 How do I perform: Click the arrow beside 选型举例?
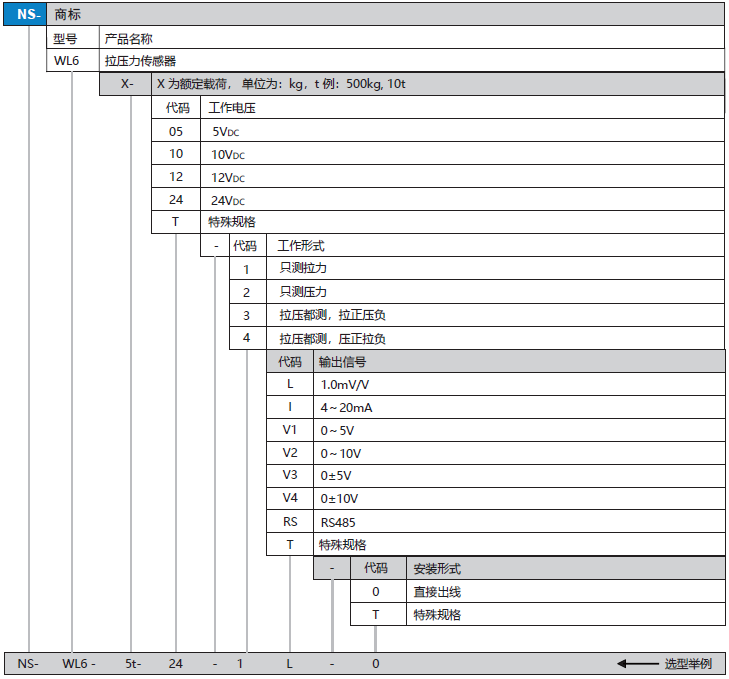(635, 663)
